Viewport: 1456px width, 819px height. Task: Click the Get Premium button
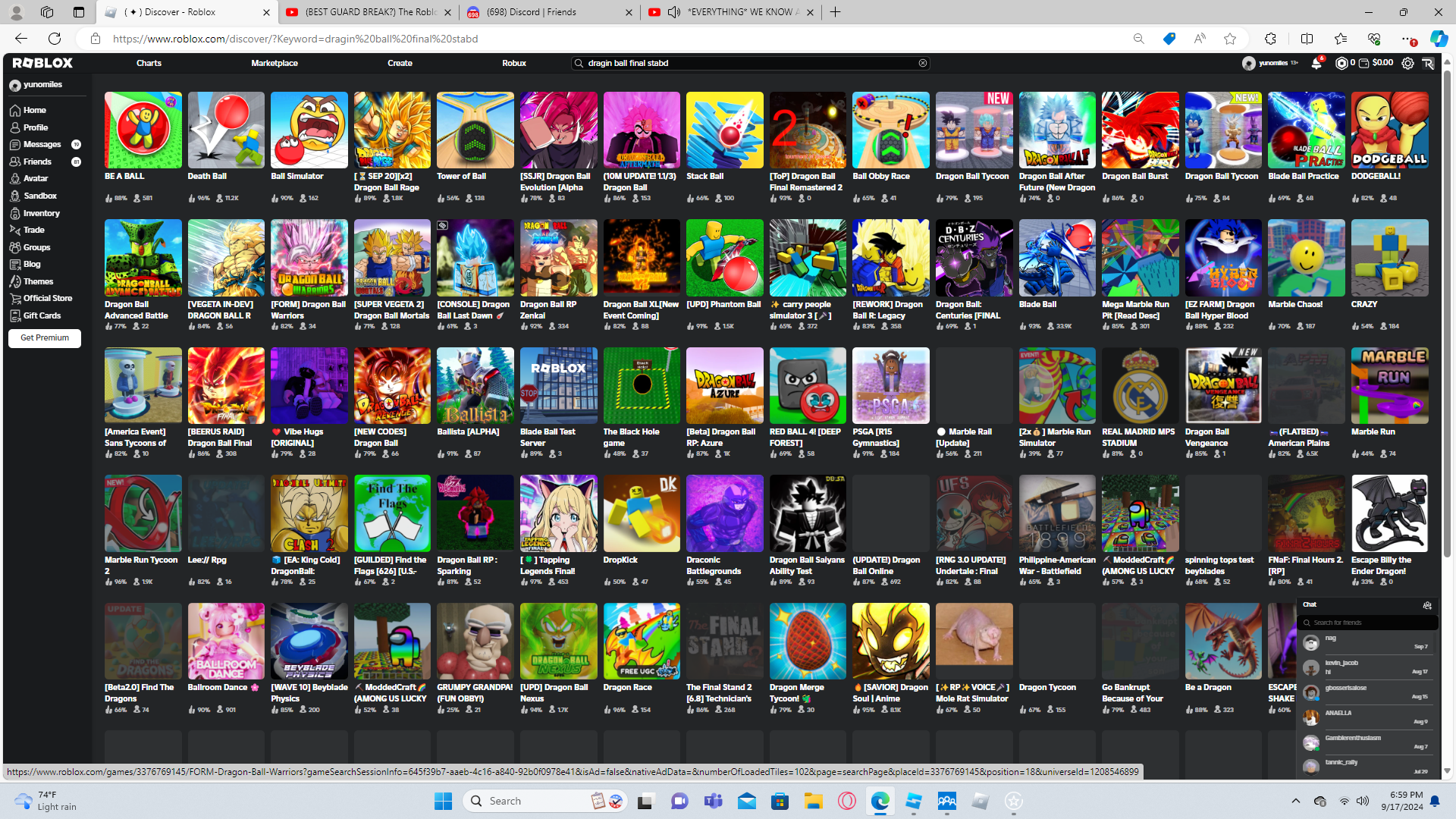[45, 338]
